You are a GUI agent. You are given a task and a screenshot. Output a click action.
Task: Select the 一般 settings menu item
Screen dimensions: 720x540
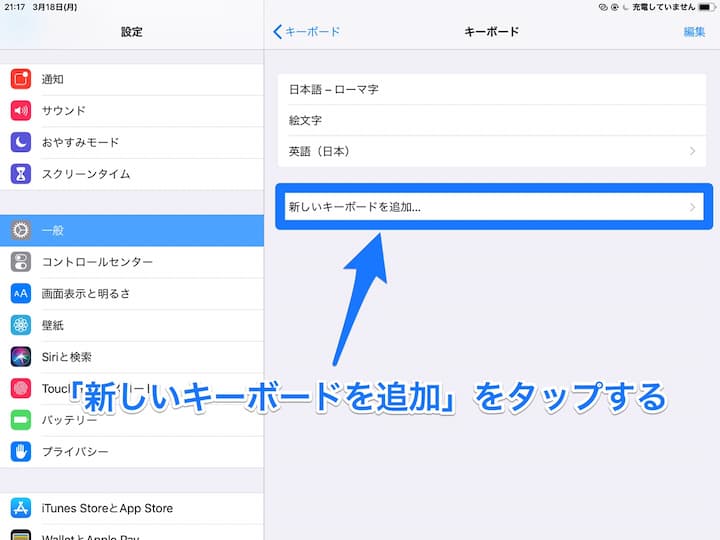(132, 230)
